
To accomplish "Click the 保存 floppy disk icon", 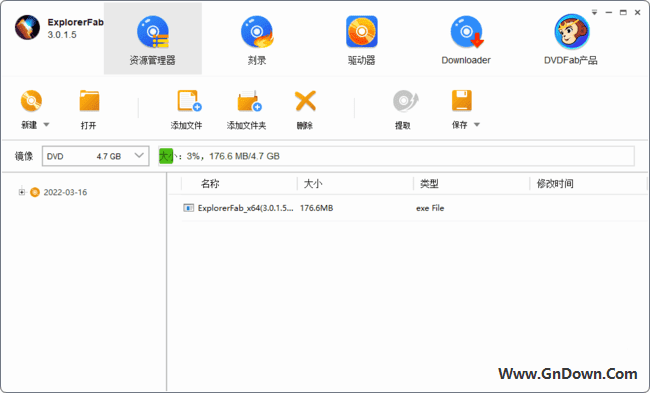I will 462,101.
